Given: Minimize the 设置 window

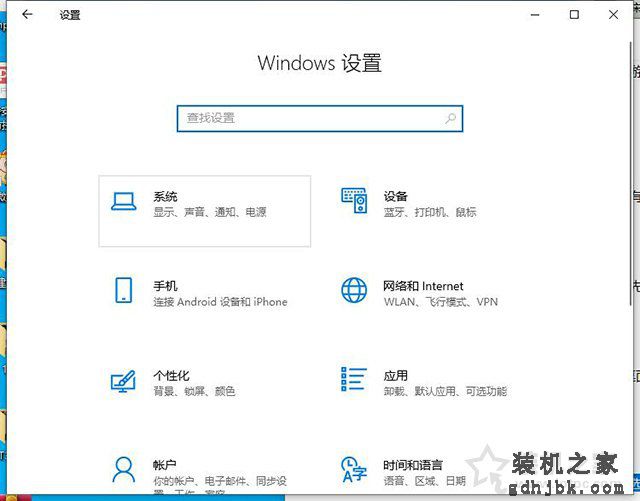Looking at the screenshot, I should click(x=535, y=15).
